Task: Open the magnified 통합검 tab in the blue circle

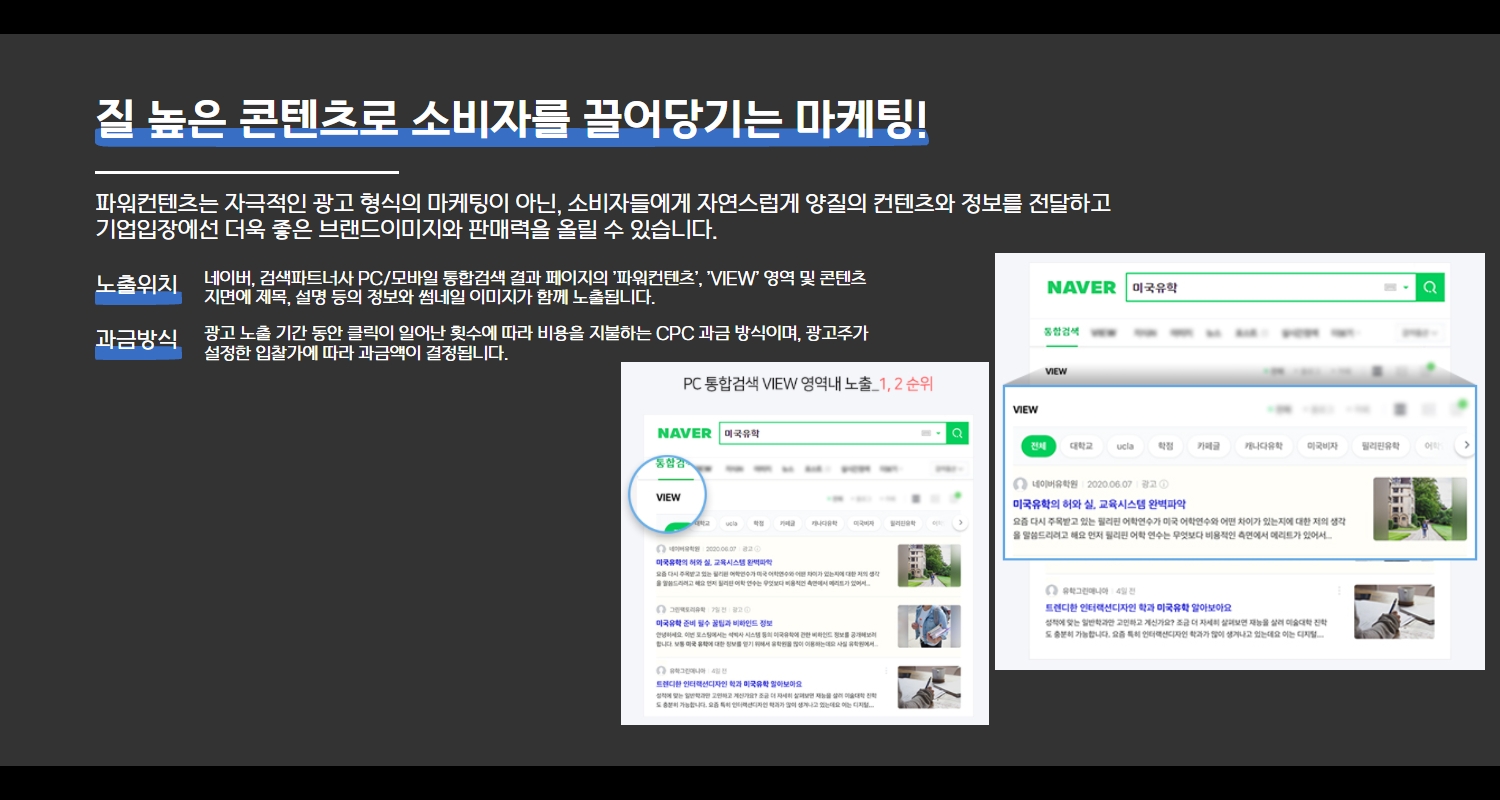Action: pyautogui.click(x=670, y=463)
